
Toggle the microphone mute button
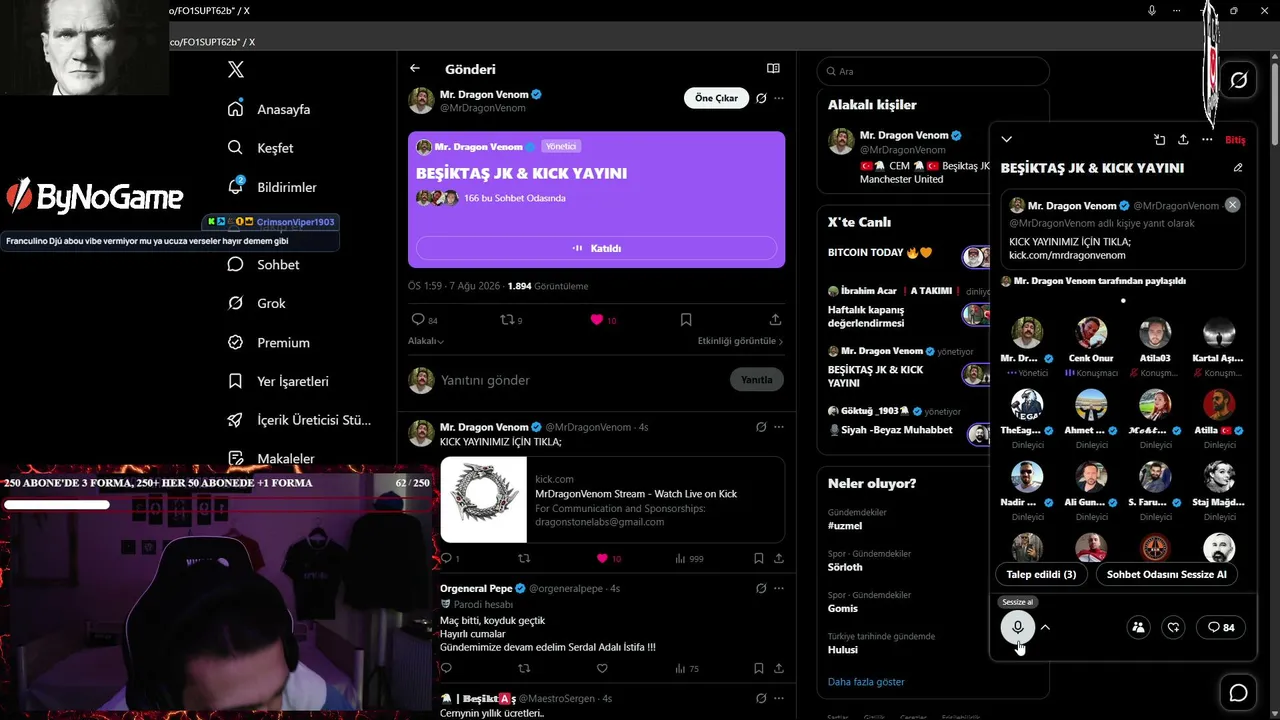tap(1018, 627)
